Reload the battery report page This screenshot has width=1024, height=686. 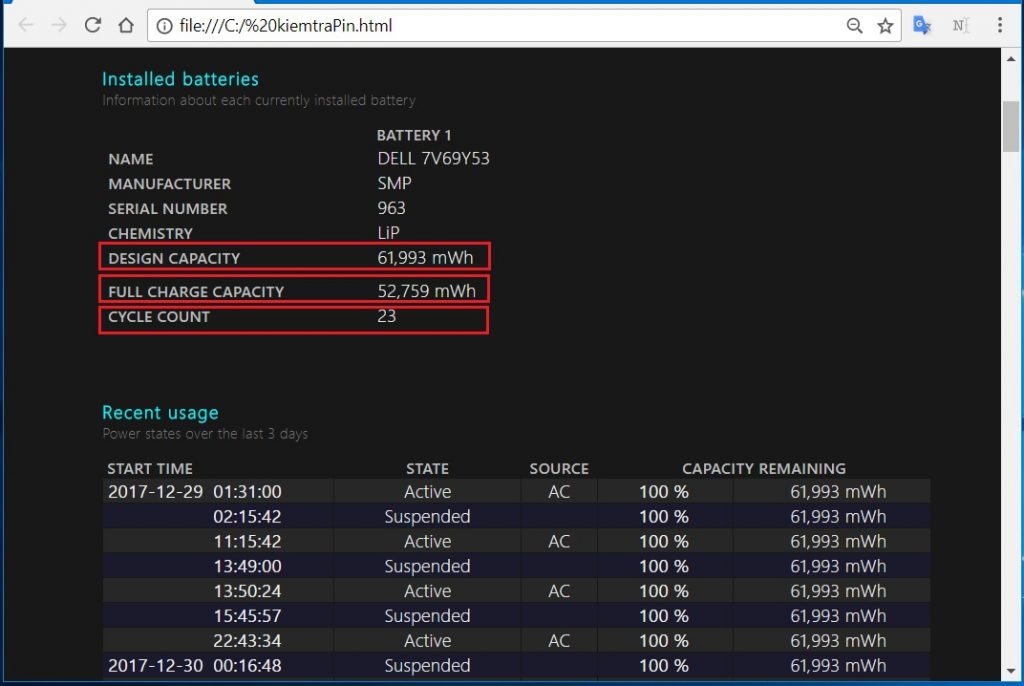92,26
